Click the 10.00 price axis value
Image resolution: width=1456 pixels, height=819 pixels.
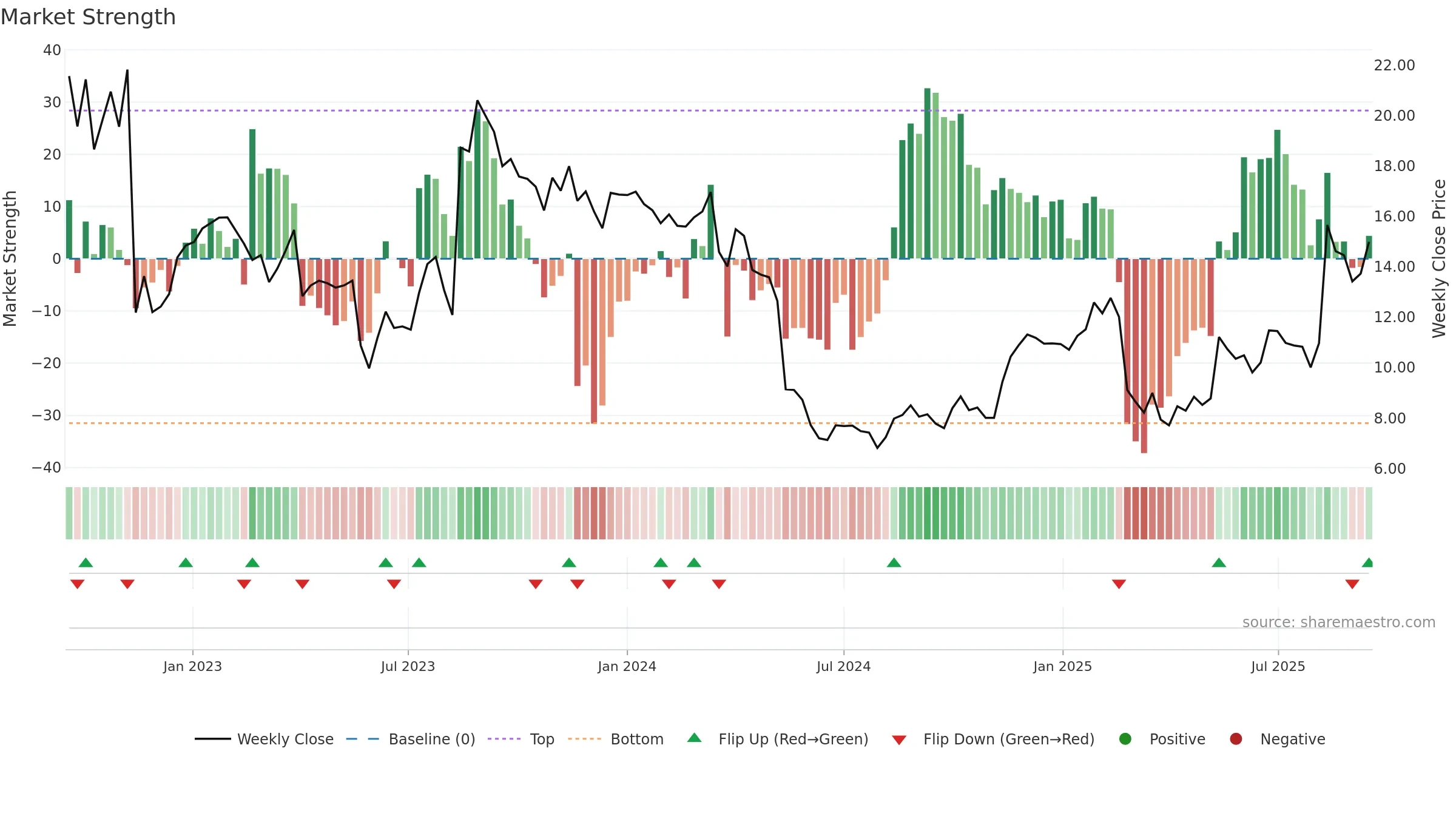(1394, 368)
